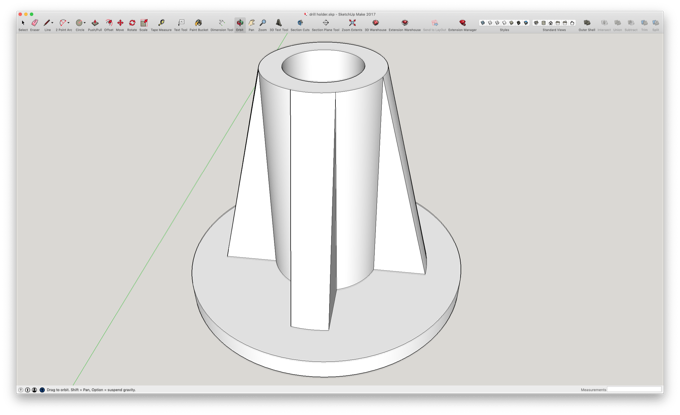Click the info credits status bar icon

[27, 390]
